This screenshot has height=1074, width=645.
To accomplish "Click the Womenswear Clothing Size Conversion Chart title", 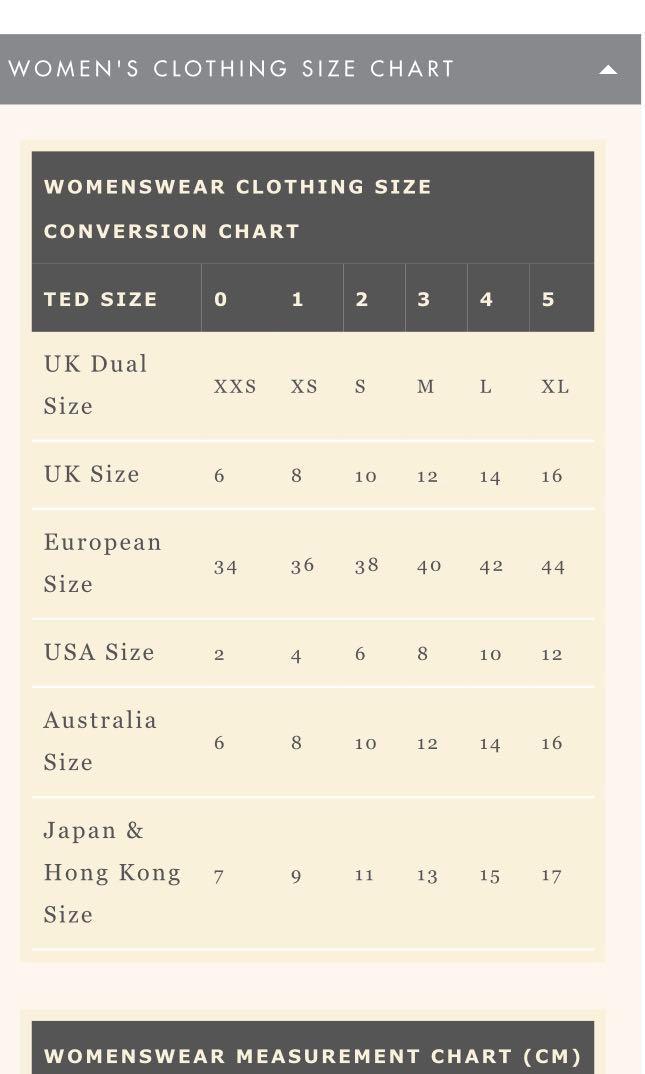I will (x=238, y=208).
